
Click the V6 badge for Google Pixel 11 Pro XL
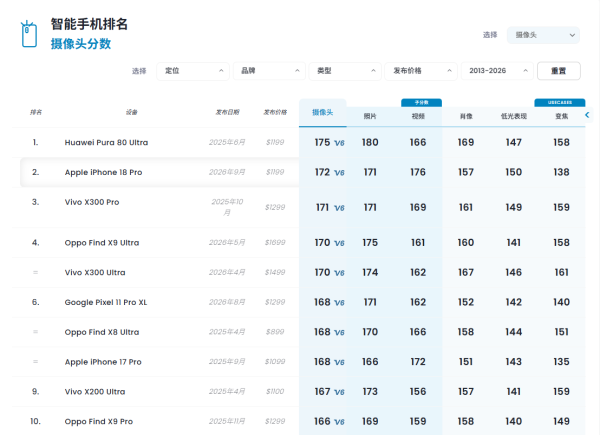(x=339, y=303)
